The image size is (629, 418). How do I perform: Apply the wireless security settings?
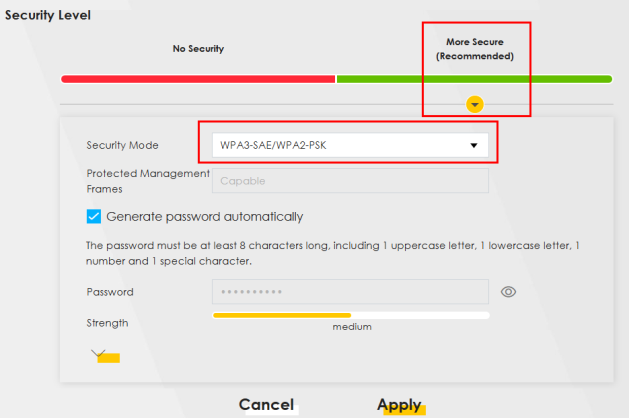399,404
